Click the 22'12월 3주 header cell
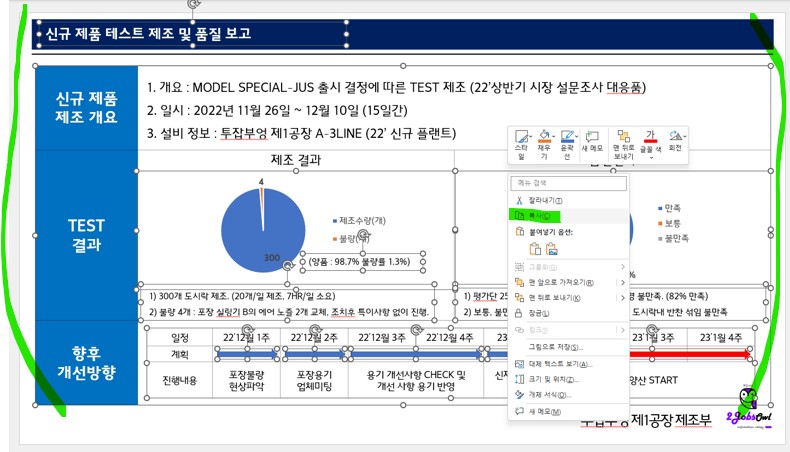Viewport: 790px width, 452px height. click(x=382, y=337)
